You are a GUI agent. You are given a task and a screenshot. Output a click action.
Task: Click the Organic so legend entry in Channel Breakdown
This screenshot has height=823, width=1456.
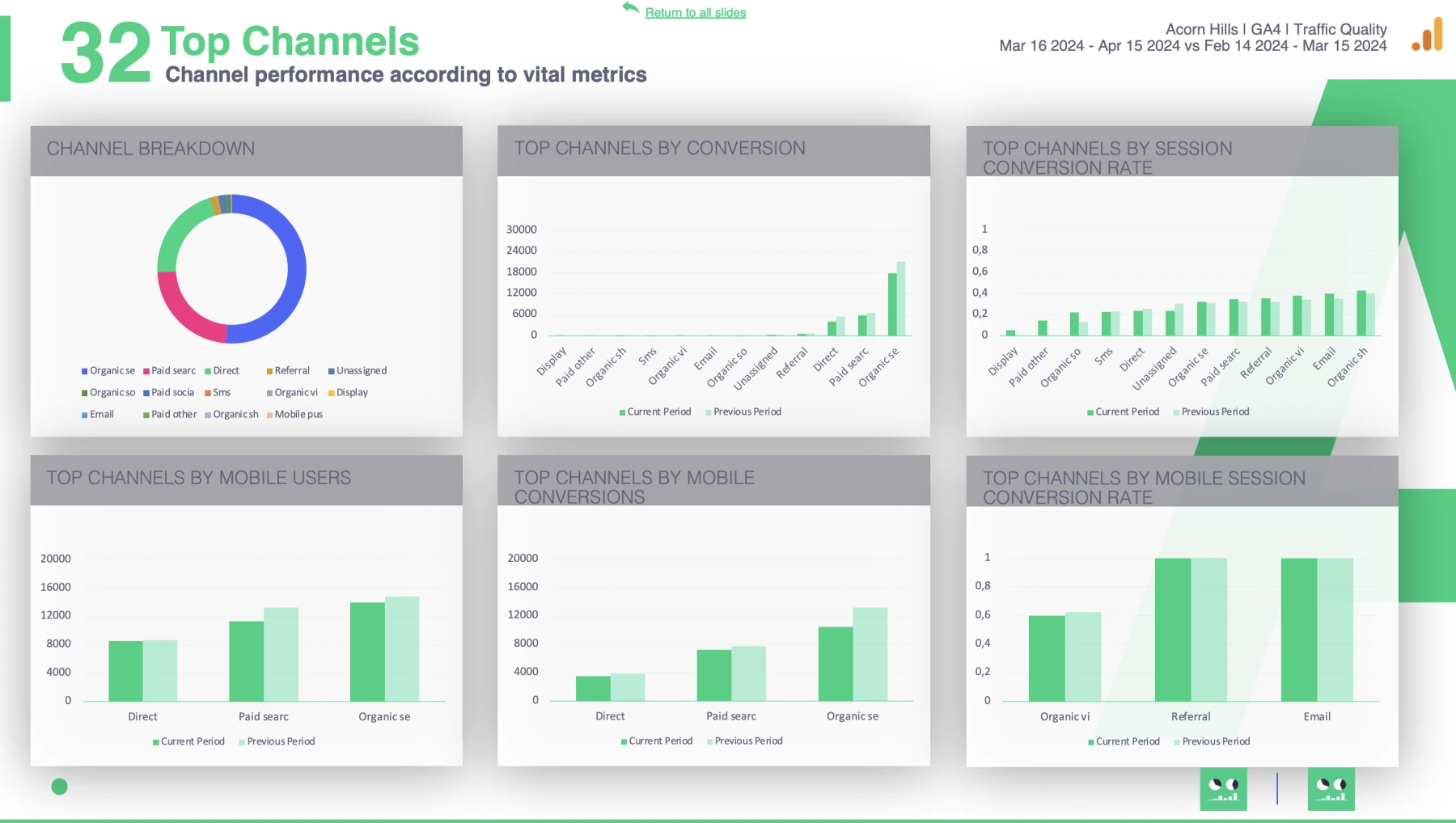click(108, 393)
